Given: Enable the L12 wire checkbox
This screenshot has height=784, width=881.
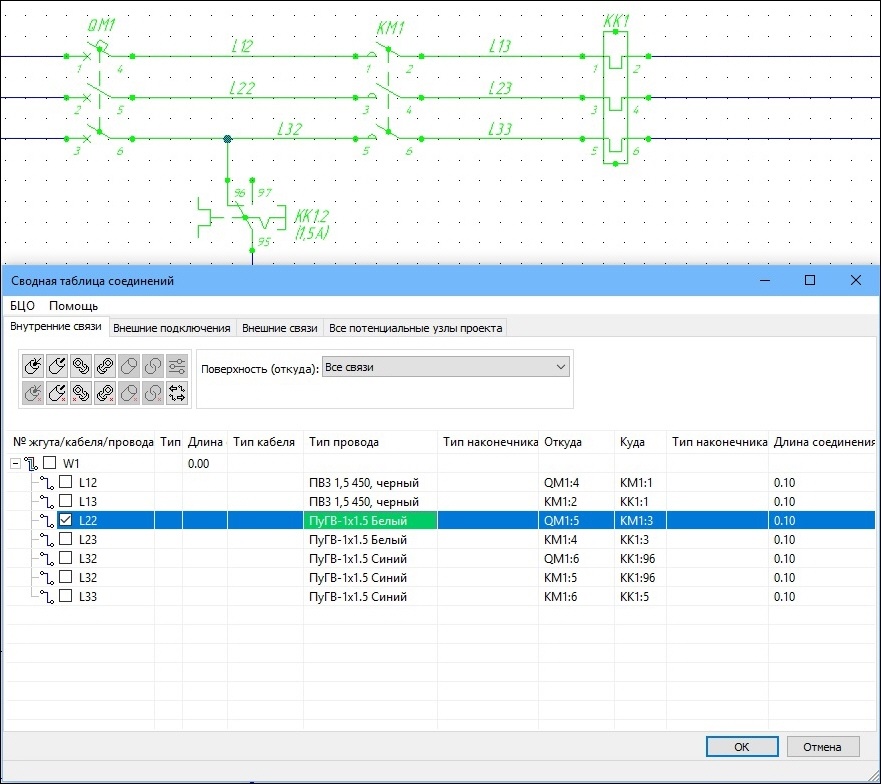Looking at the screenshot, I should point(66,483).
